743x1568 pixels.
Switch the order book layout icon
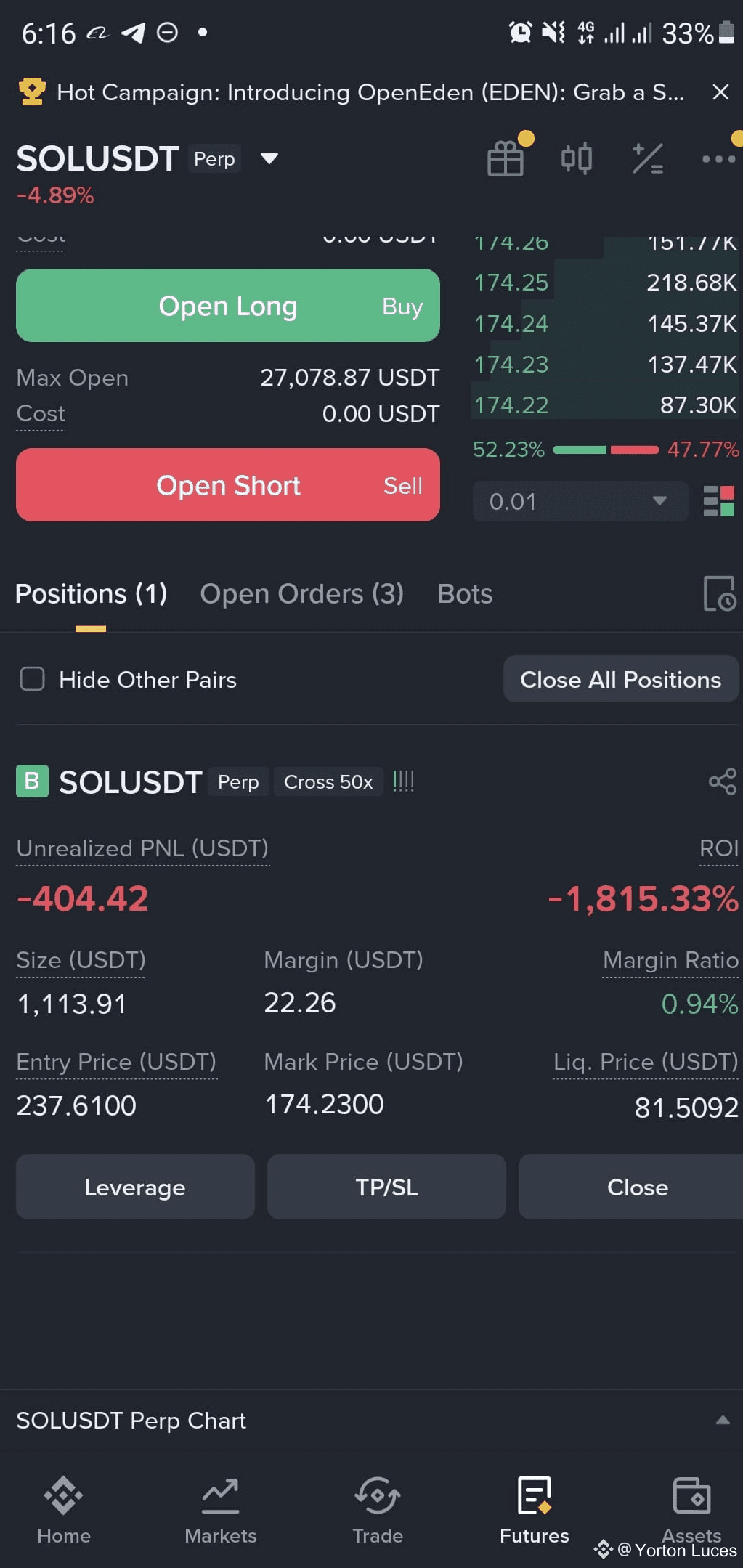(718, 501)
